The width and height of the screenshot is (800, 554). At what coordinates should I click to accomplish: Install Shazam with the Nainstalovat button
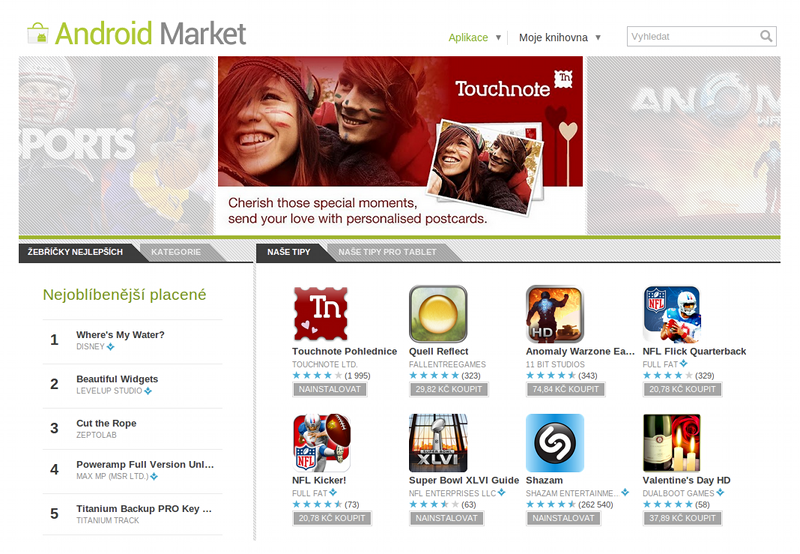[563, 518]
